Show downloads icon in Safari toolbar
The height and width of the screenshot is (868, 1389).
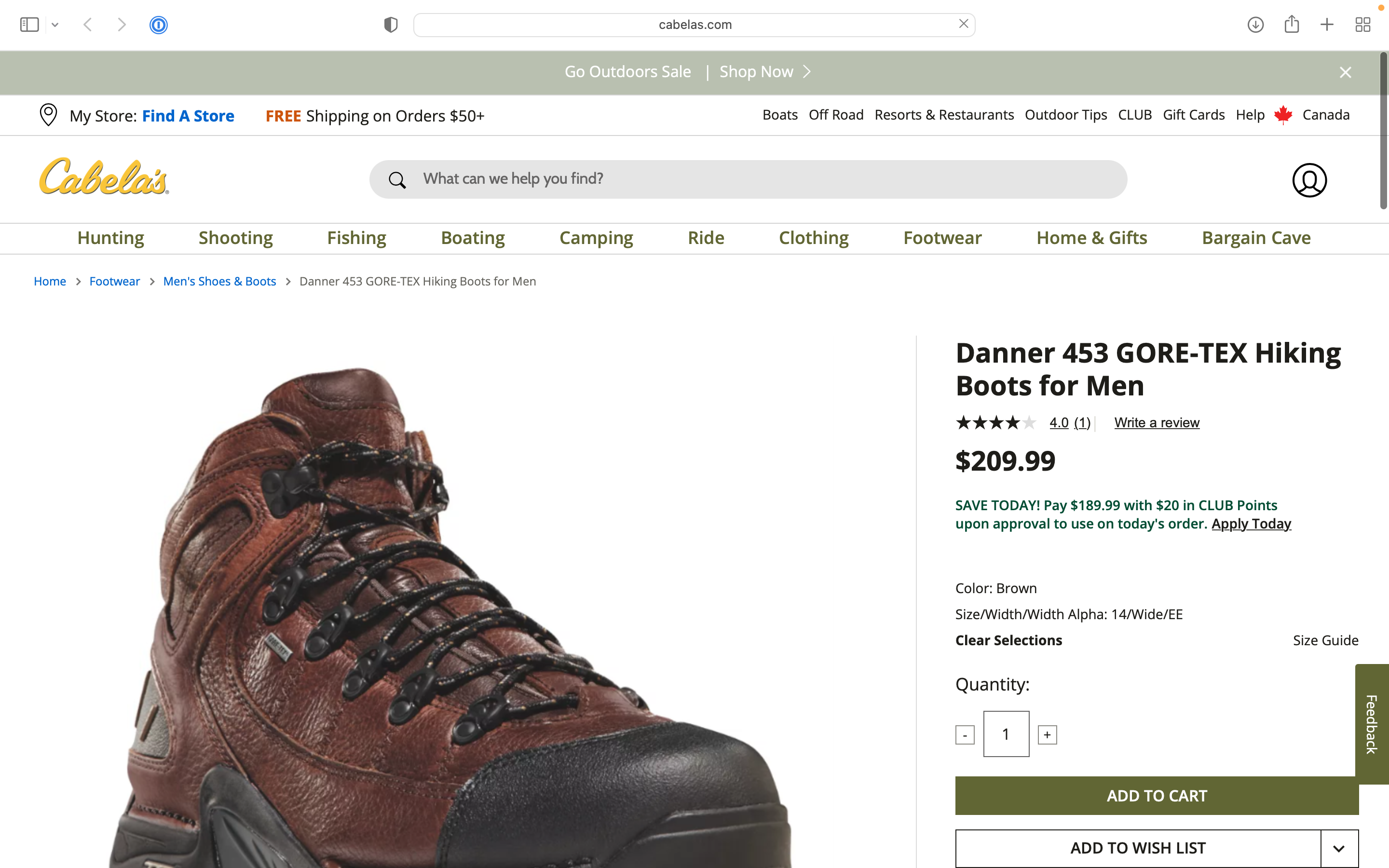1255,25
